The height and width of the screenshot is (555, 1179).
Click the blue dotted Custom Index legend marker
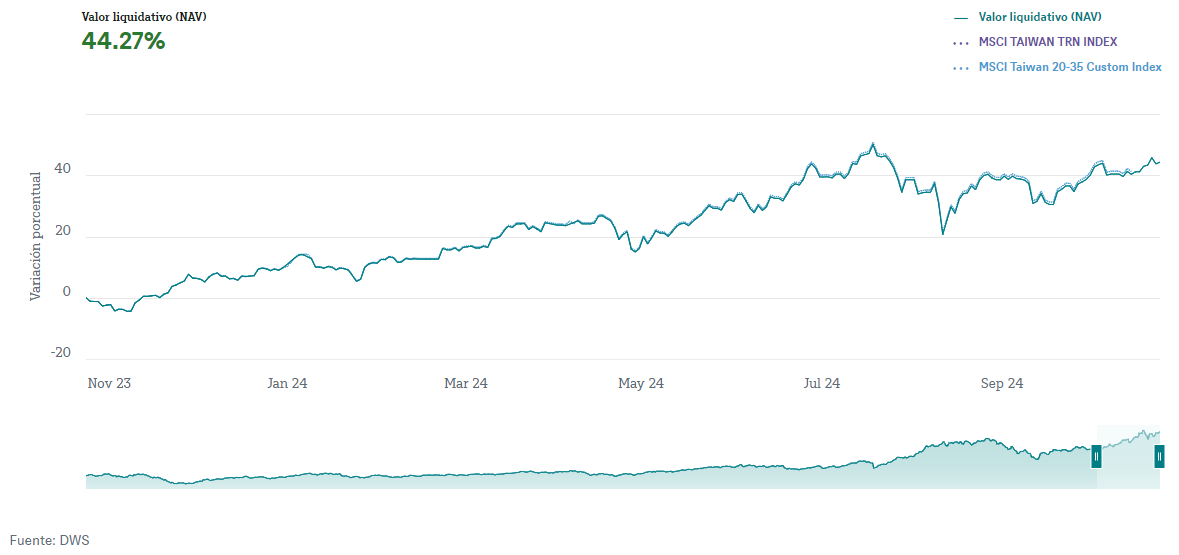[x=961, y=68]
